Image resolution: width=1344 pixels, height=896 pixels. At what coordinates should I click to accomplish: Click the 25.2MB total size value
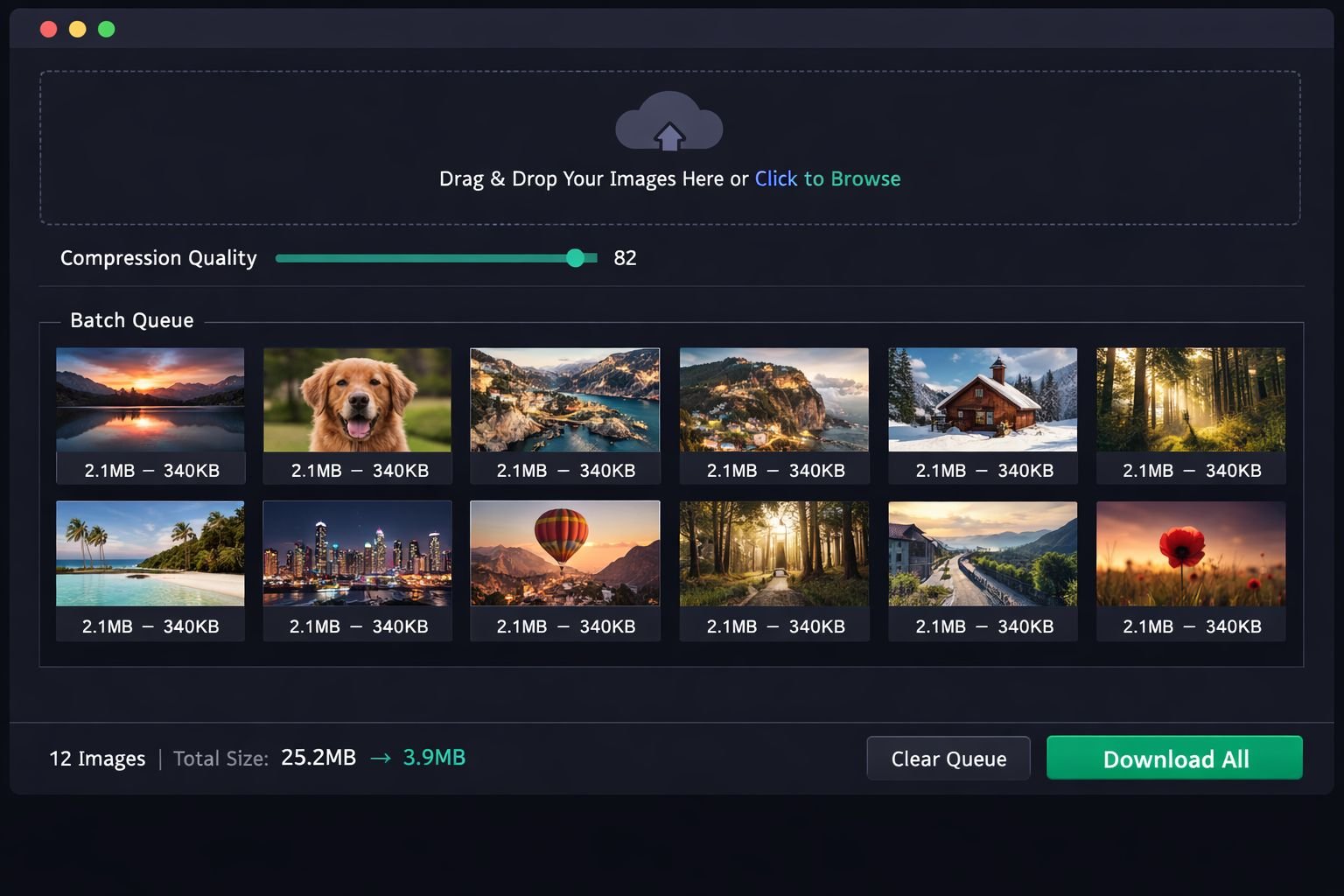click(x=318, y=757)
